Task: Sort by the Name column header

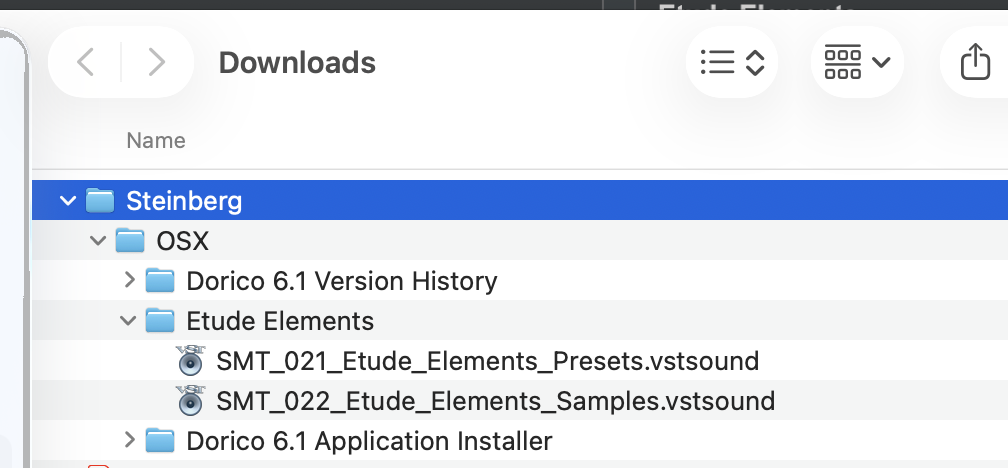Action: [x=156, y=141]
